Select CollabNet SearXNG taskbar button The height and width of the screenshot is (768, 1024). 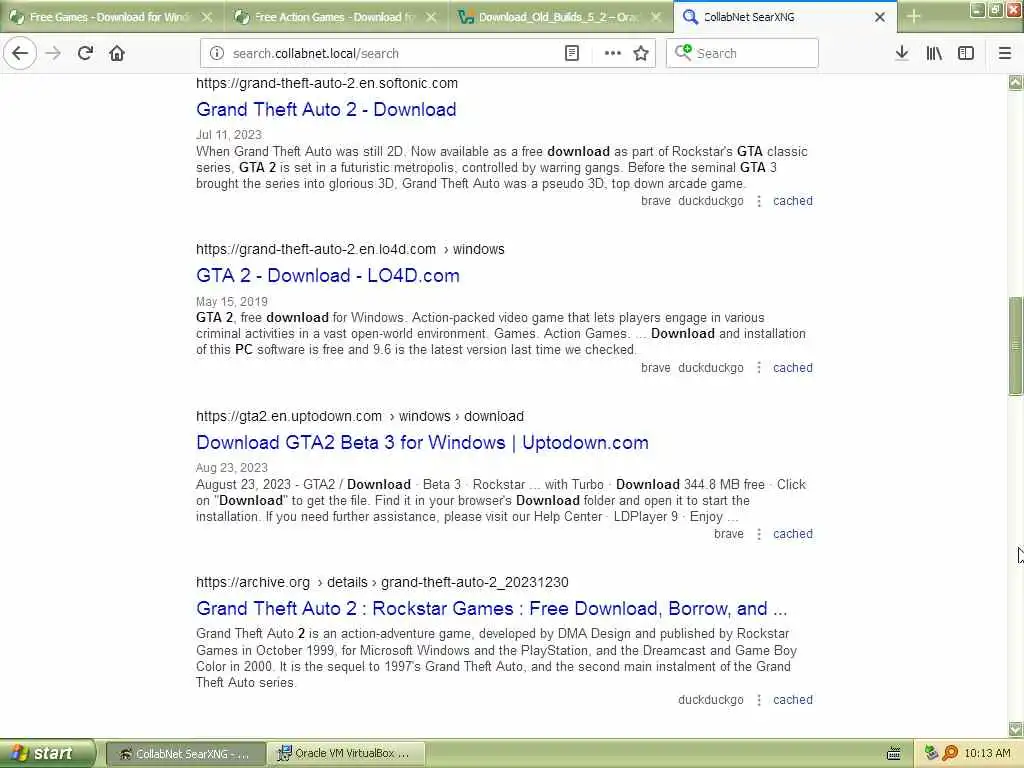pos(185,754)
